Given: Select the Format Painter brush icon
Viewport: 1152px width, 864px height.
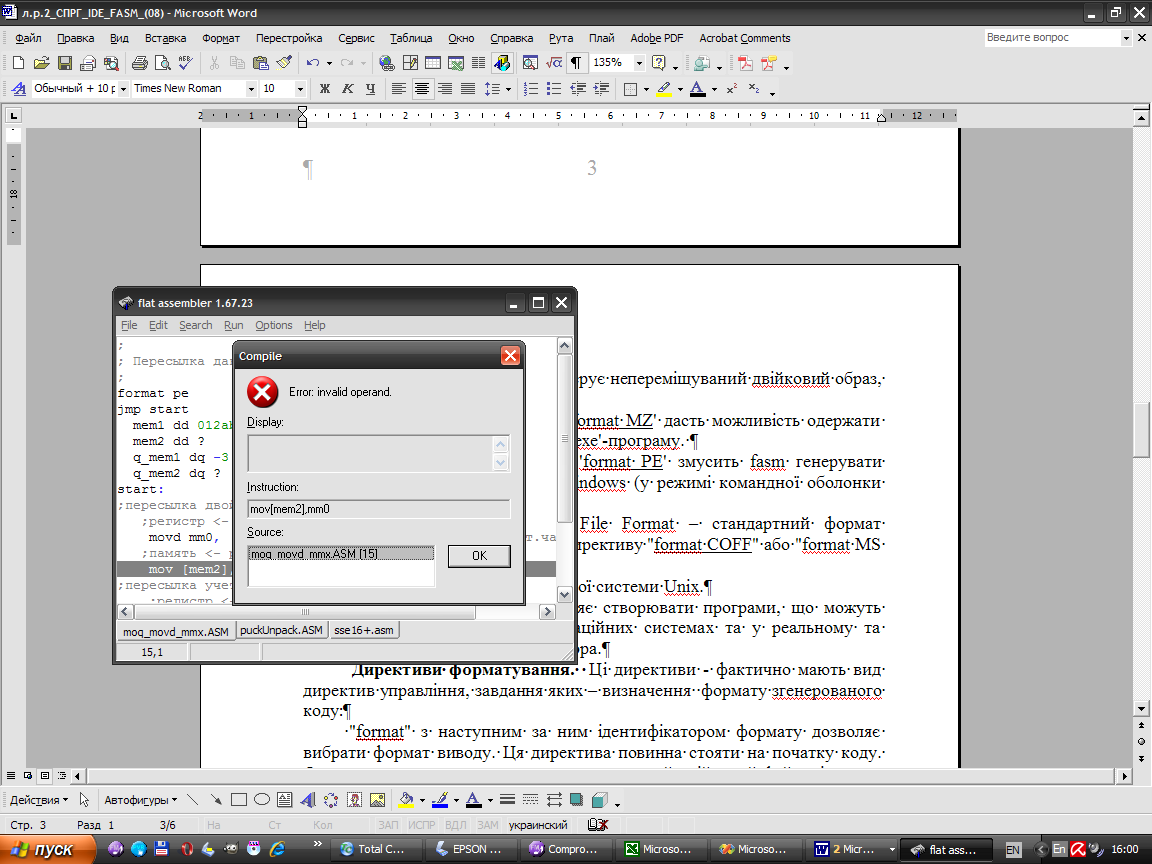Looking at the screenshot, I should tap(284, 63).
